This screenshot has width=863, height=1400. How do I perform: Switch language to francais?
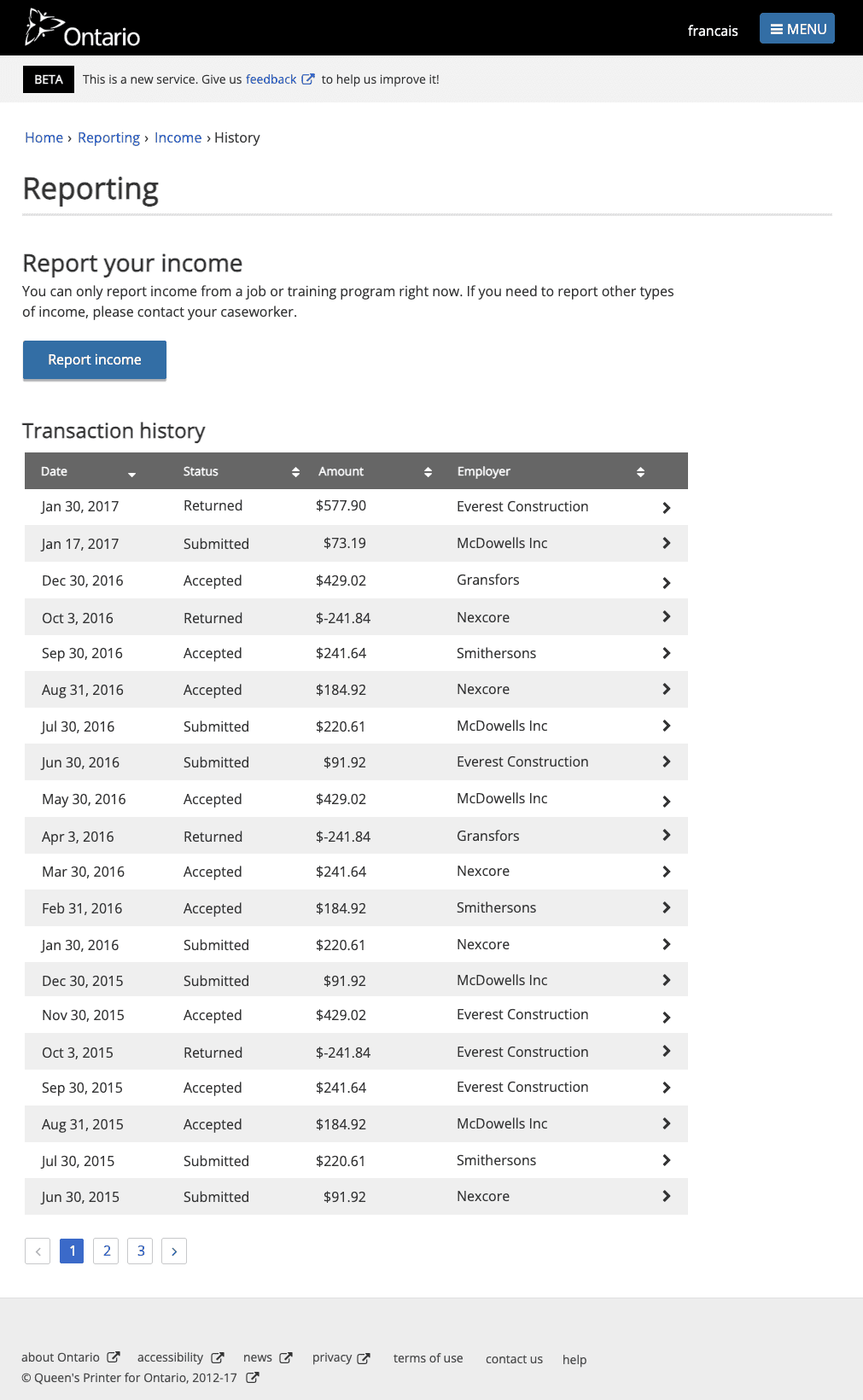(x=713, y=31)
